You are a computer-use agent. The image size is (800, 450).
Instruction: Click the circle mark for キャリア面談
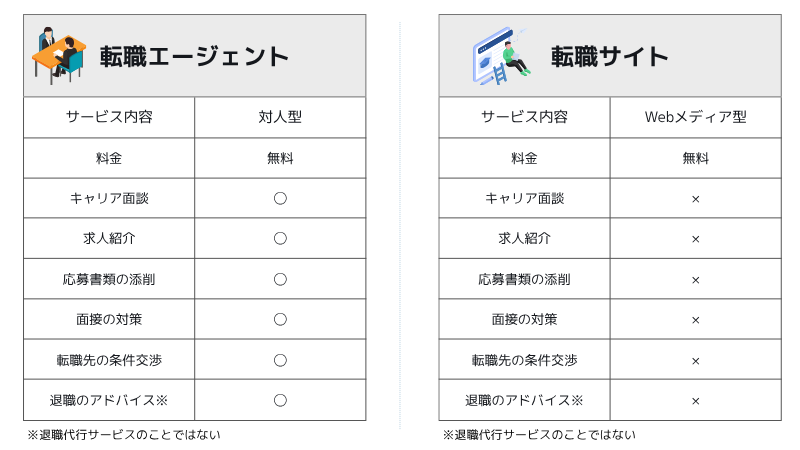[280, 198]
